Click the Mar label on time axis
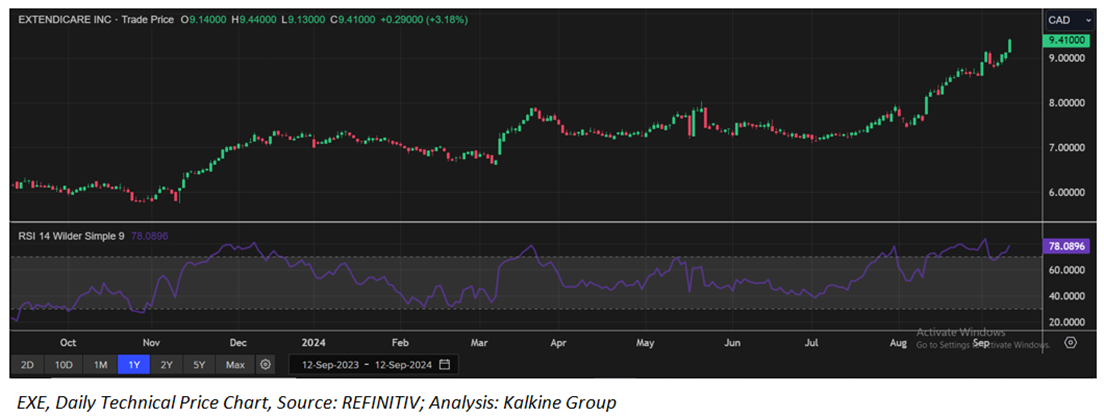 point(479,343)
